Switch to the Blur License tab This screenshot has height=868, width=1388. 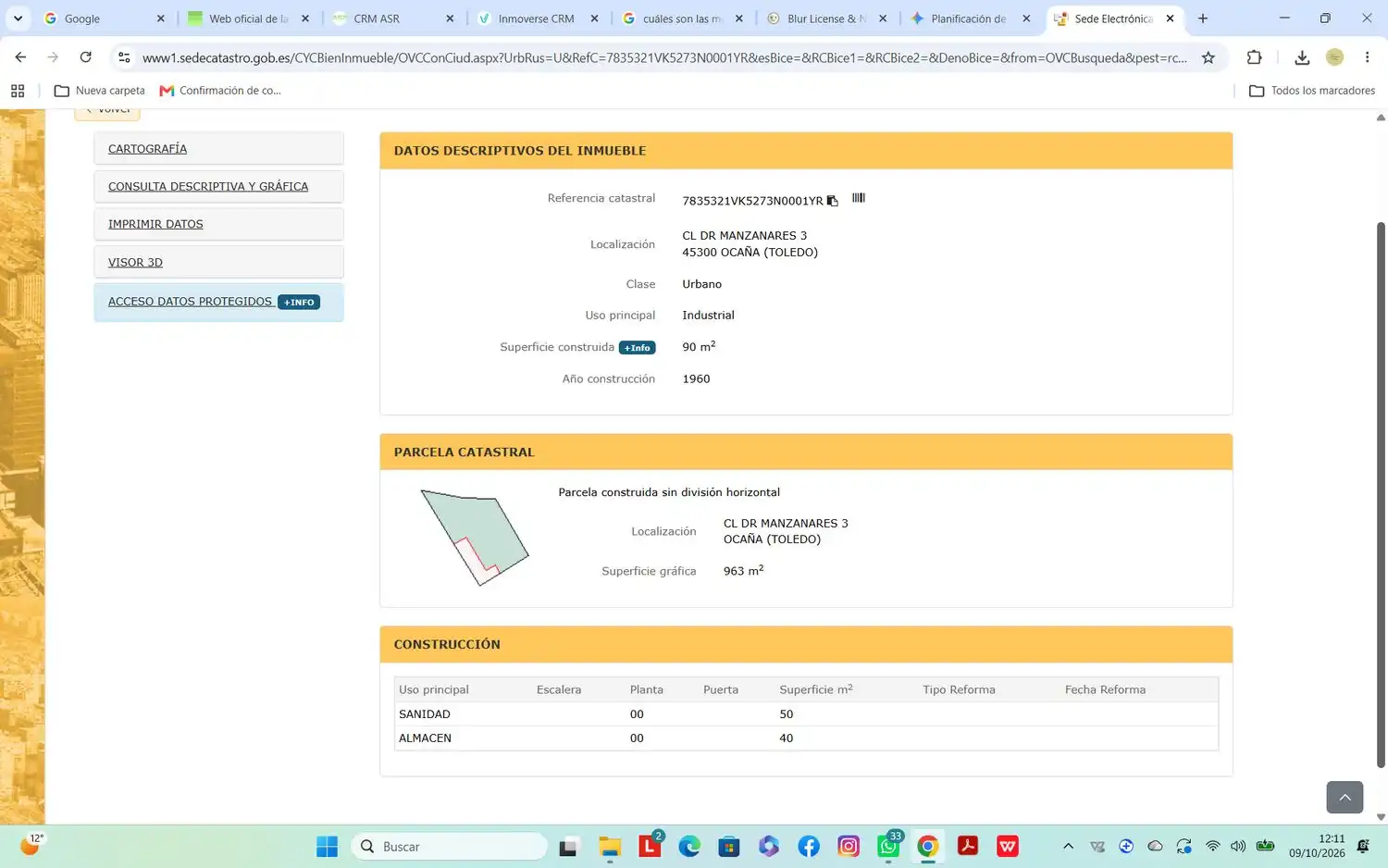(x=826, y=19)
